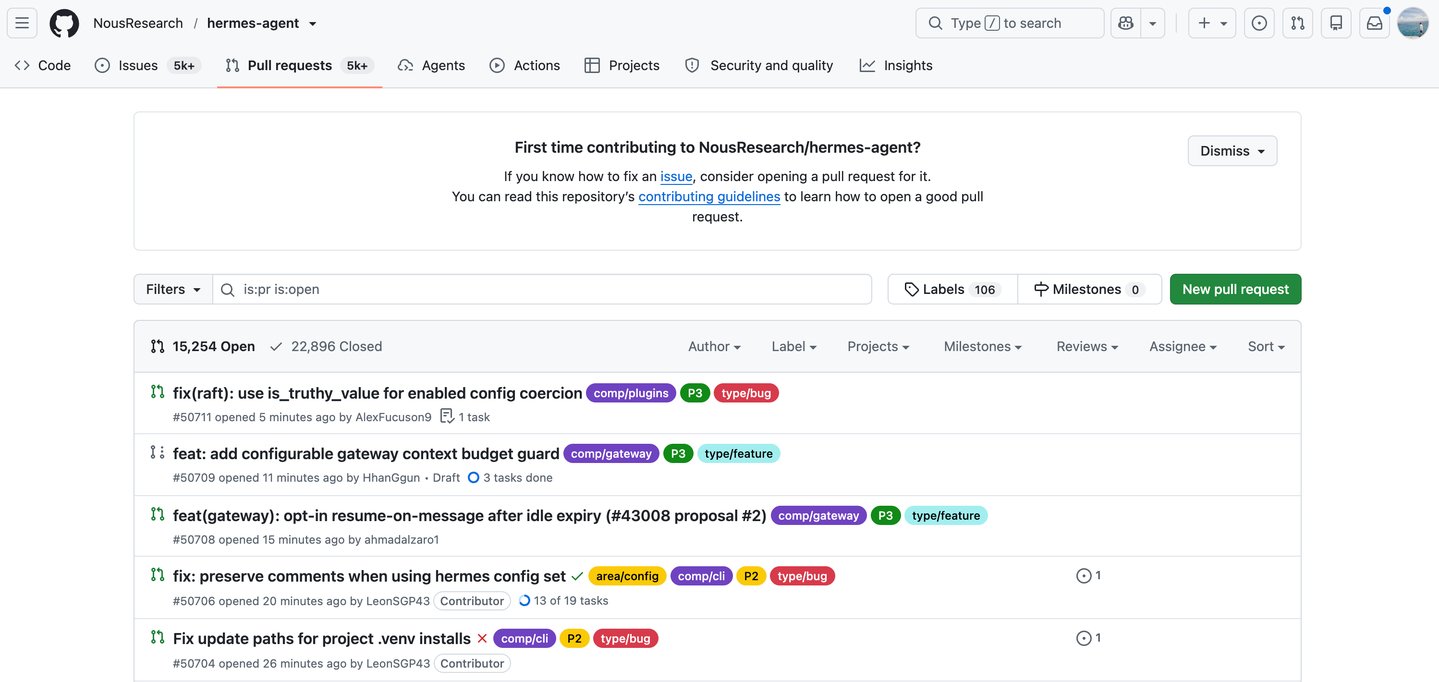1439x682 pixels.
Task: Open the Sort dropdown
Action: 1266,346
